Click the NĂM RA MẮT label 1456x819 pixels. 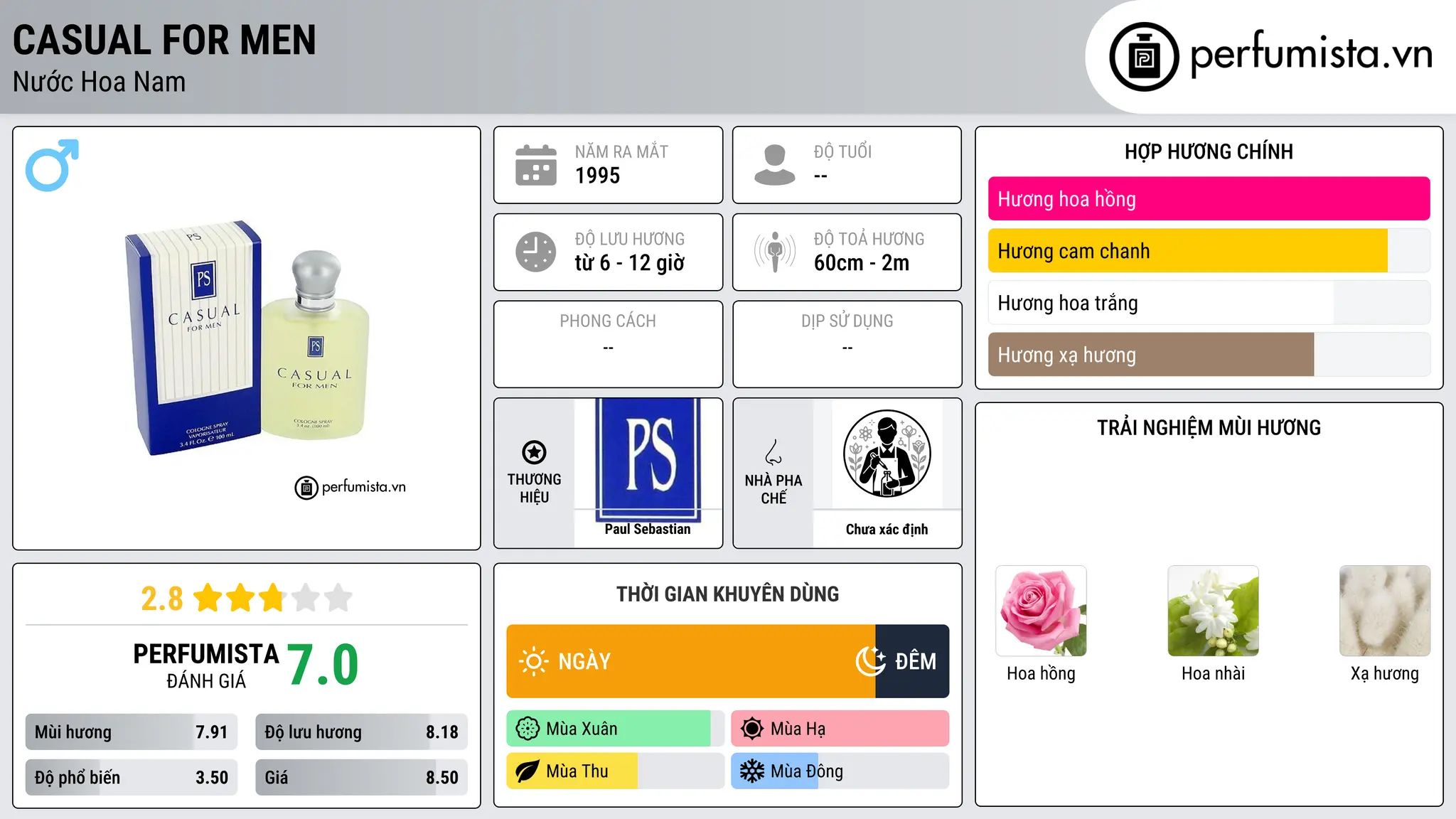pos(621,151)
